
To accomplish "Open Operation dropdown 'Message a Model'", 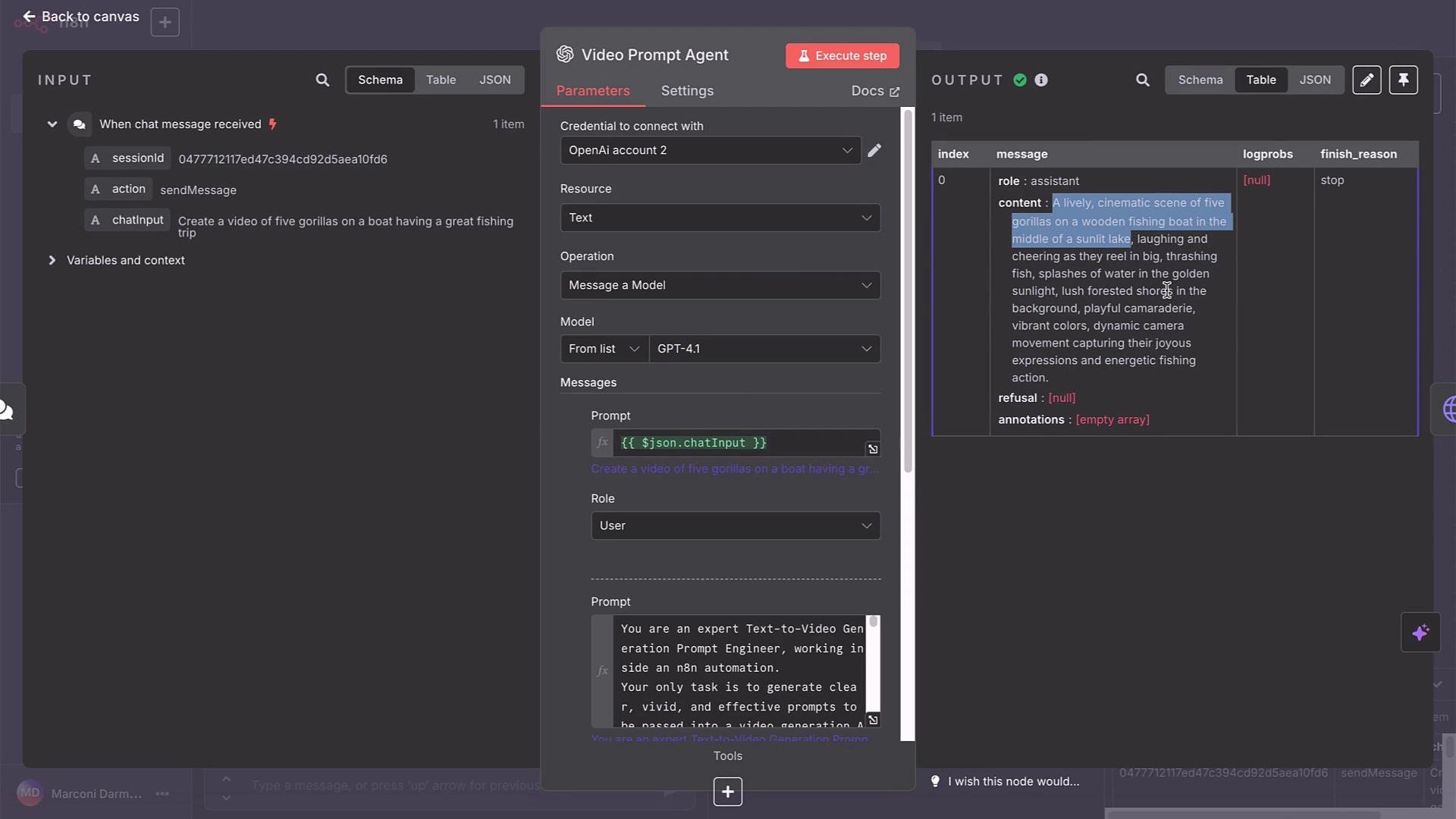I will [x=720, y=285].
